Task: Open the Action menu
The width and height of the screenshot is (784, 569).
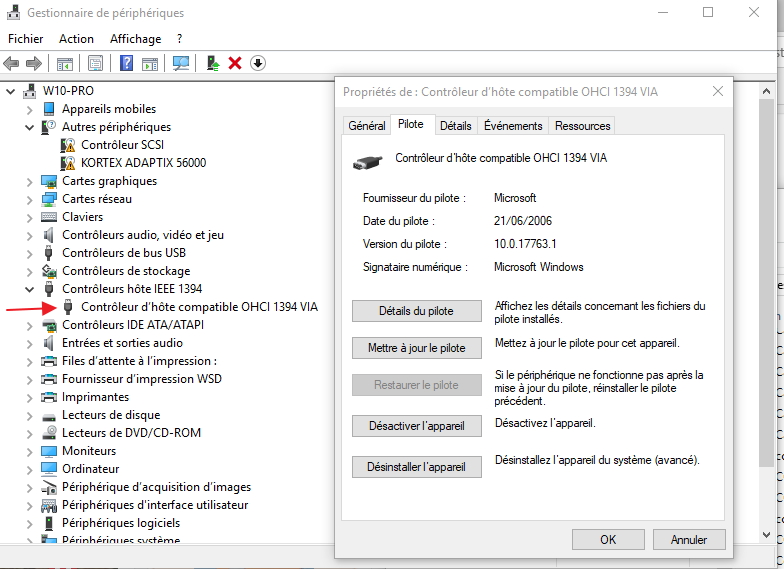Action: point(76,39)
